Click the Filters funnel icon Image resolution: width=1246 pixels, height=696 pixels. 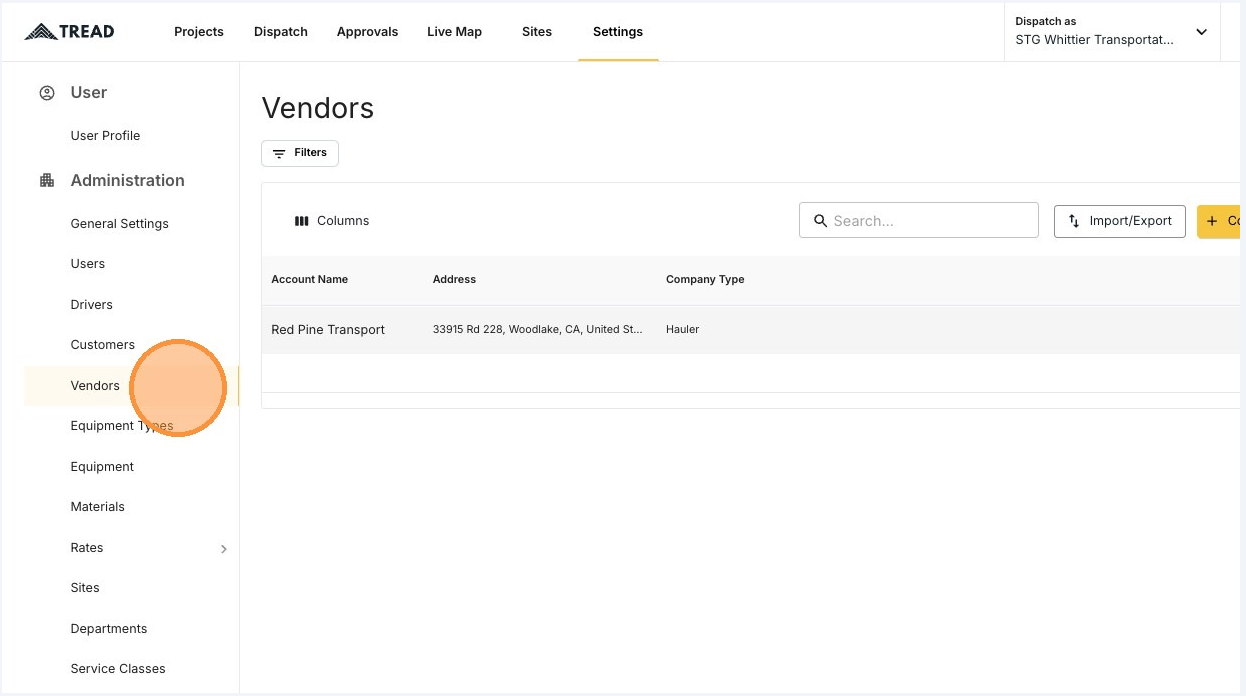pyautogui.click(x=279, y=153)
